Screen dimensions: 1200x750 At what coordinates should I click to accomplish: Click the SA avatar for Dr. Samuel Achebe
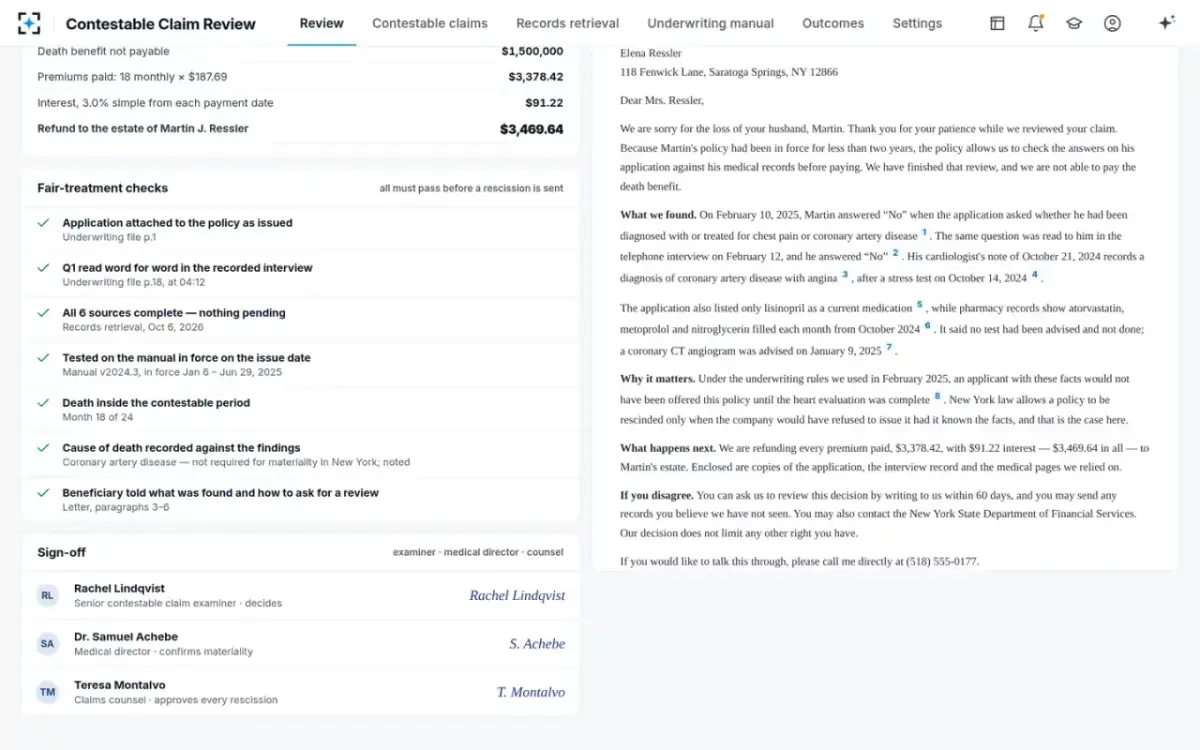pyautogui.click(x=47, y=644)
